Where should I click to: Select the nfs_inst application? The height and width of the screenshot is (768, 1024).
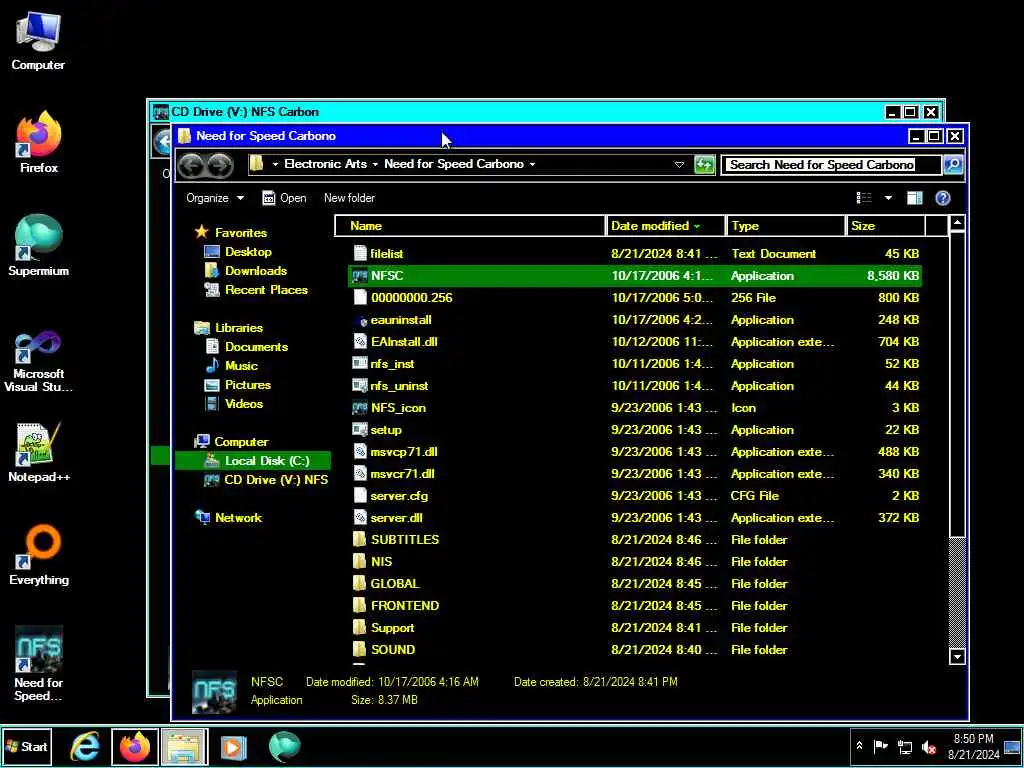[x=635, y=364]
